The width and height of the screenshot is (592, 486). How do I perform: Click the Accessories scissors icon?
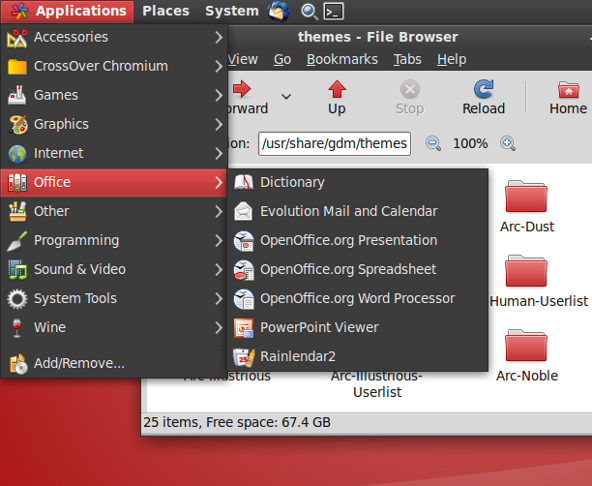tap(17, 38)
